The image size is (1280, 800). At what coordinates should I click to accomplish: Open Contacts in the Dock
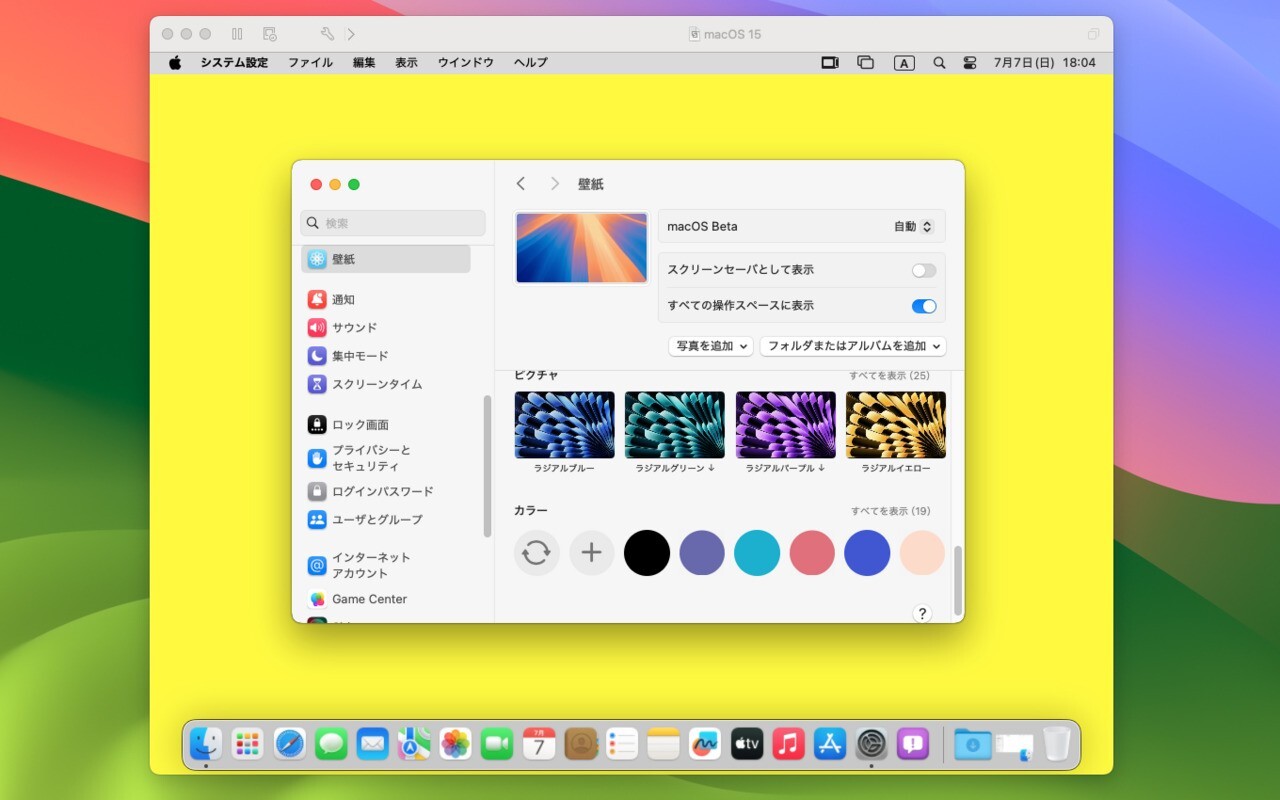[x=580, y=743]
